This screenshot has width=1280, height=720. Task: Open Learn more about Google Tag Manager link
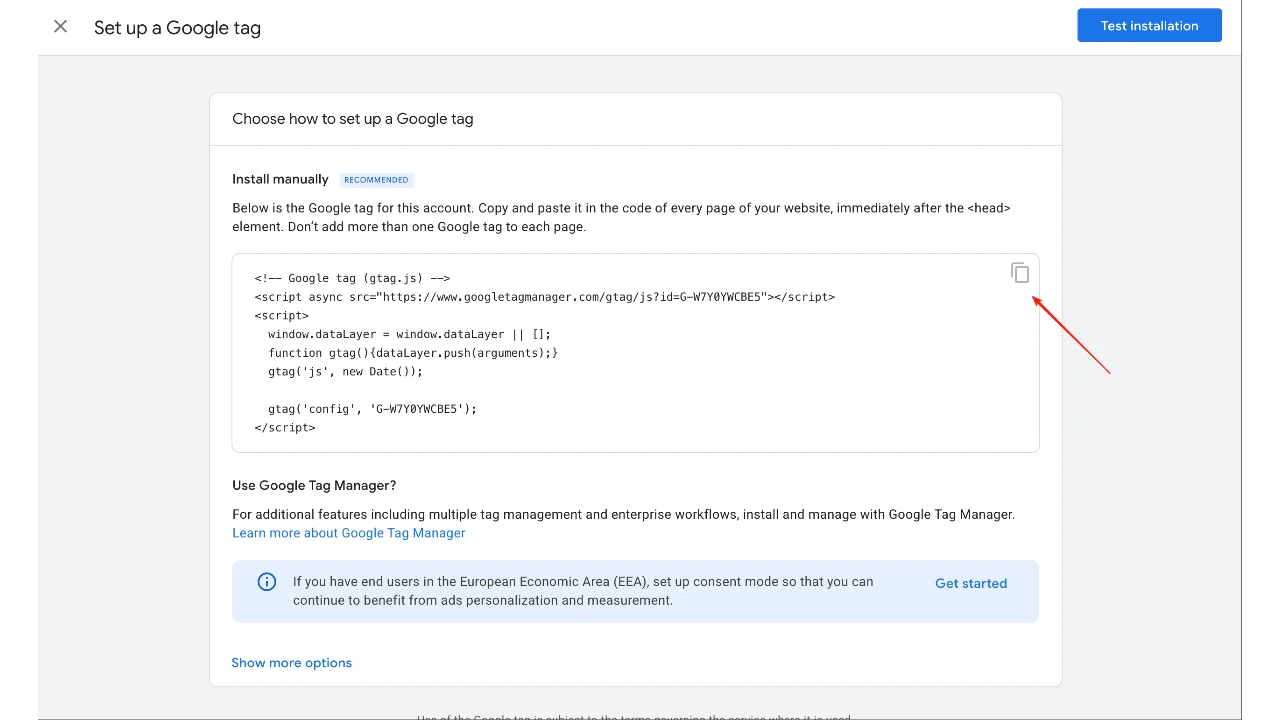(349, 533)
